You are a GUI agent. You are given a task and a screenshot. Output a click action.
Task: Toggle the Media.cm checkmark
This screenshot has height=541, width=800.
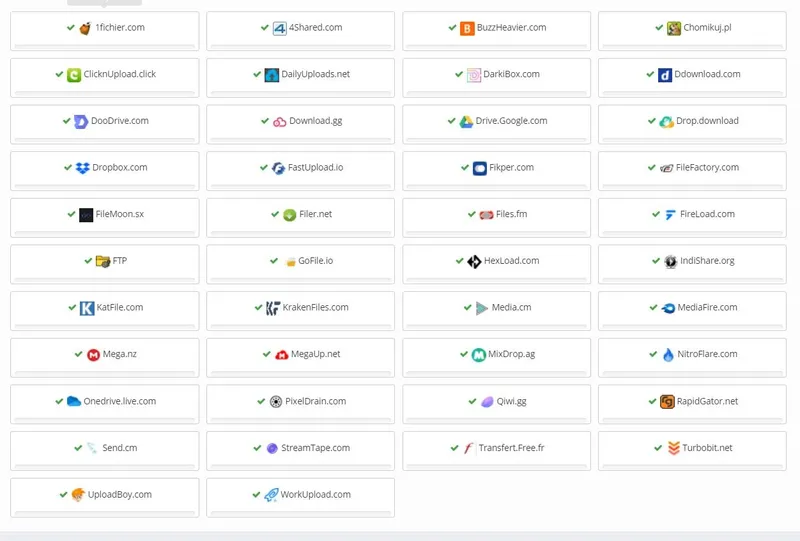pos(467,307)
